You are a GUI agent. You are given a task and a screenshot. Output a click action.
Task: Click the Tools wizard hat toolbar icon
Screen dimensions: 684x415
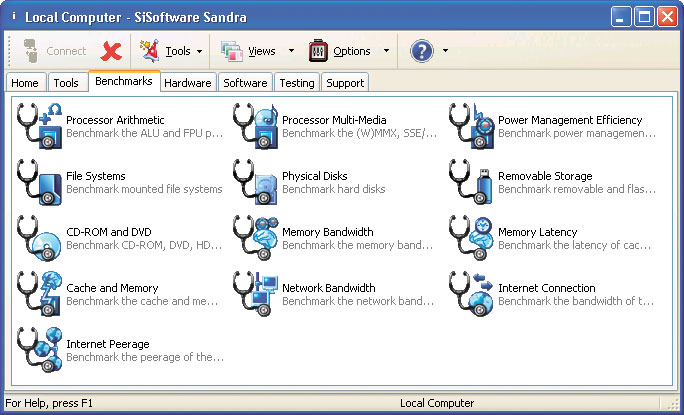pos(150,51)
